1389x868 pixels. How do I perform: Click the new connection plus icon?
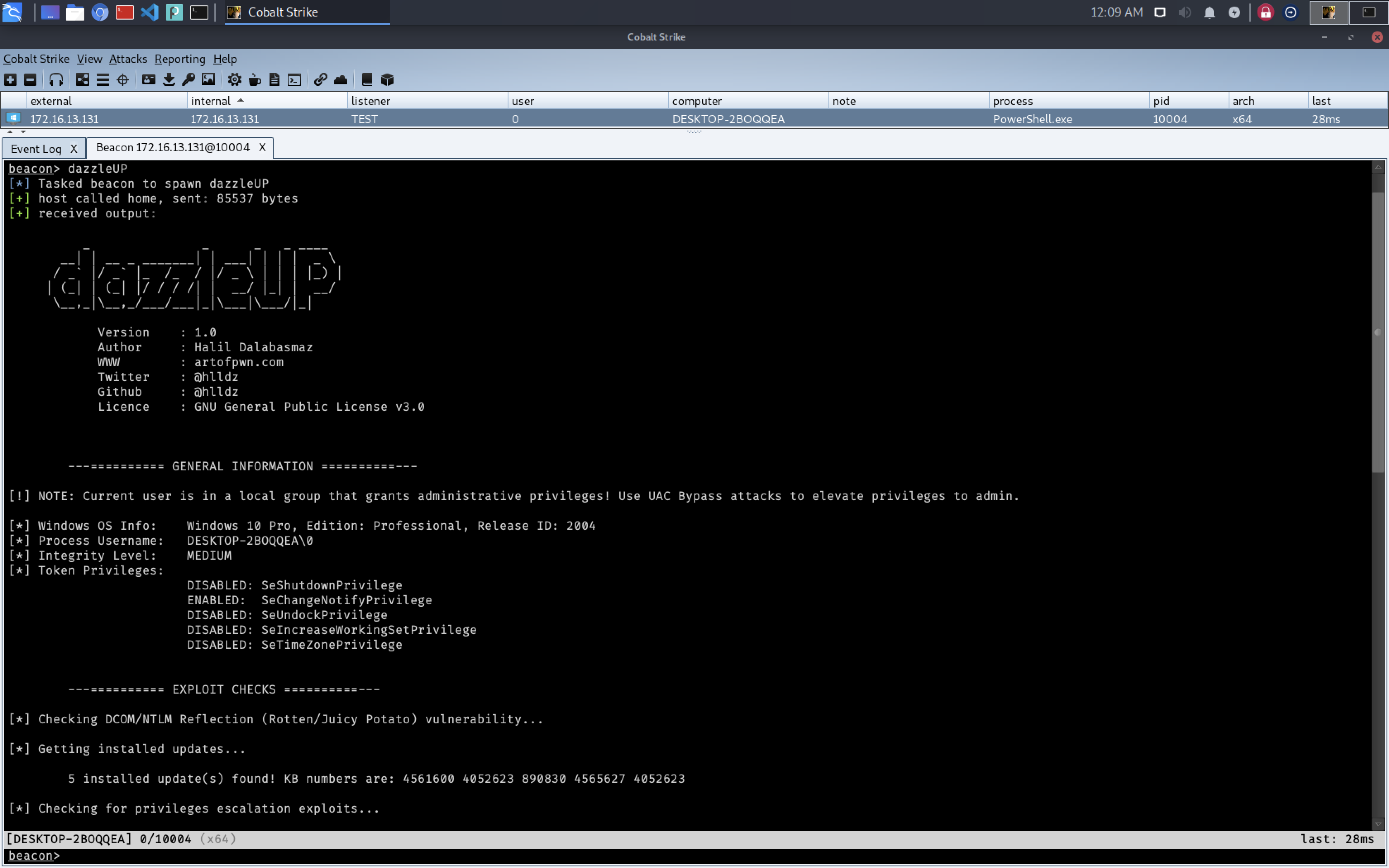click(10, 80)
